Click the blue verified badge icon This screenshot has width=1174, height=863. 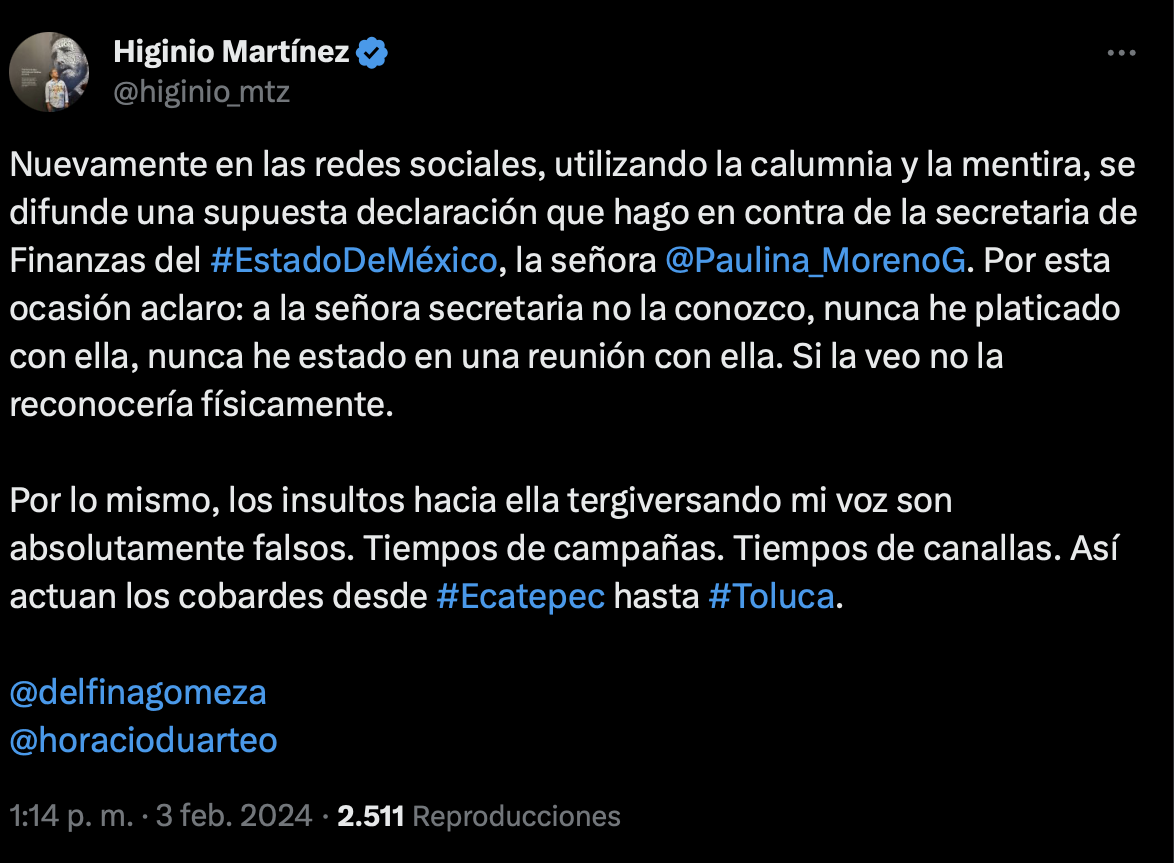[x=373, y=52]
